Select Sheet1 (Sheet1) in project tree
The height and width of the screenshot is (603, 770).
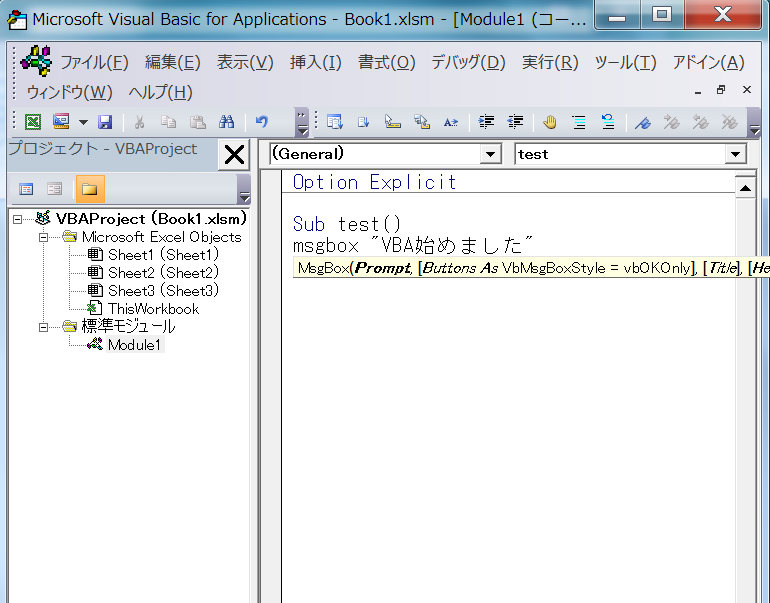(163, 255)
